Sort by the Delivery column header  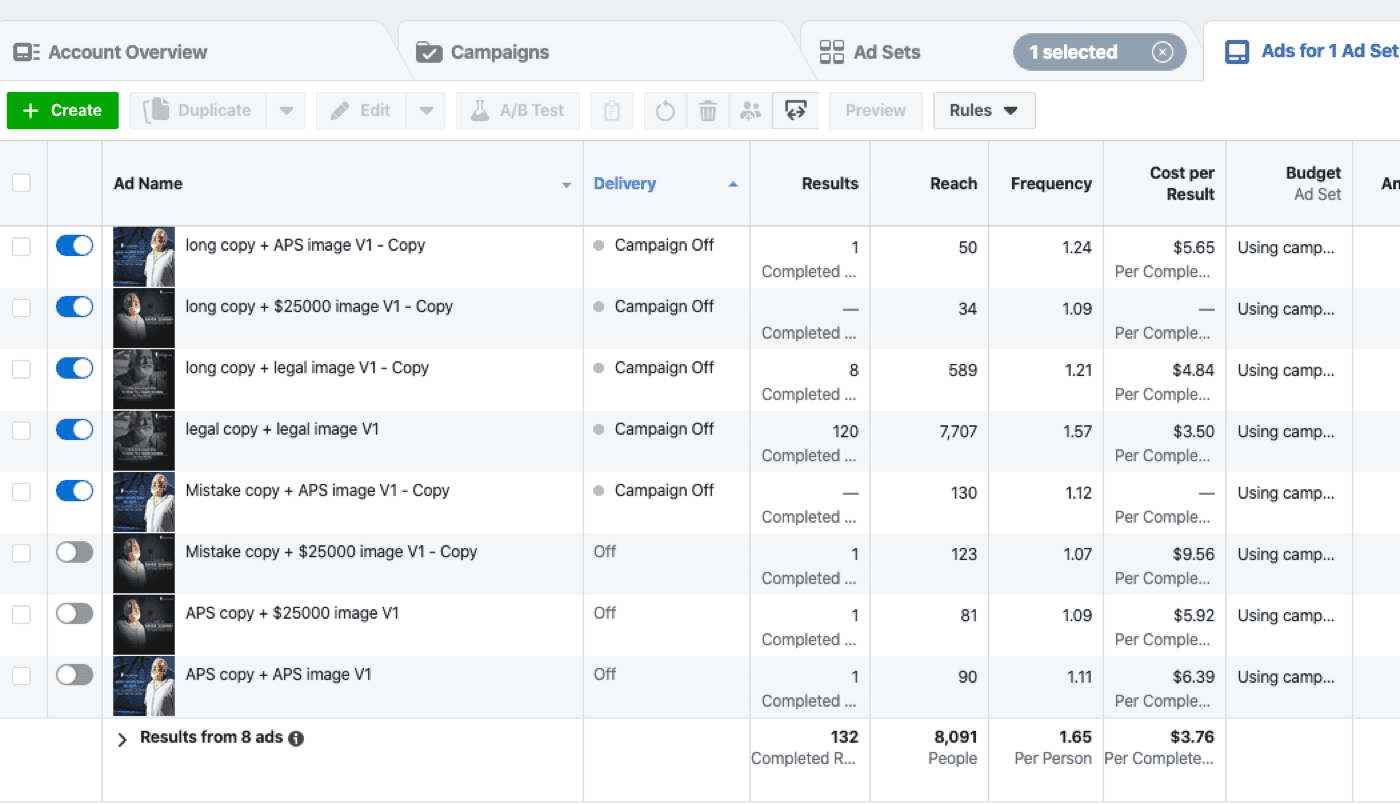click(625, 183)
